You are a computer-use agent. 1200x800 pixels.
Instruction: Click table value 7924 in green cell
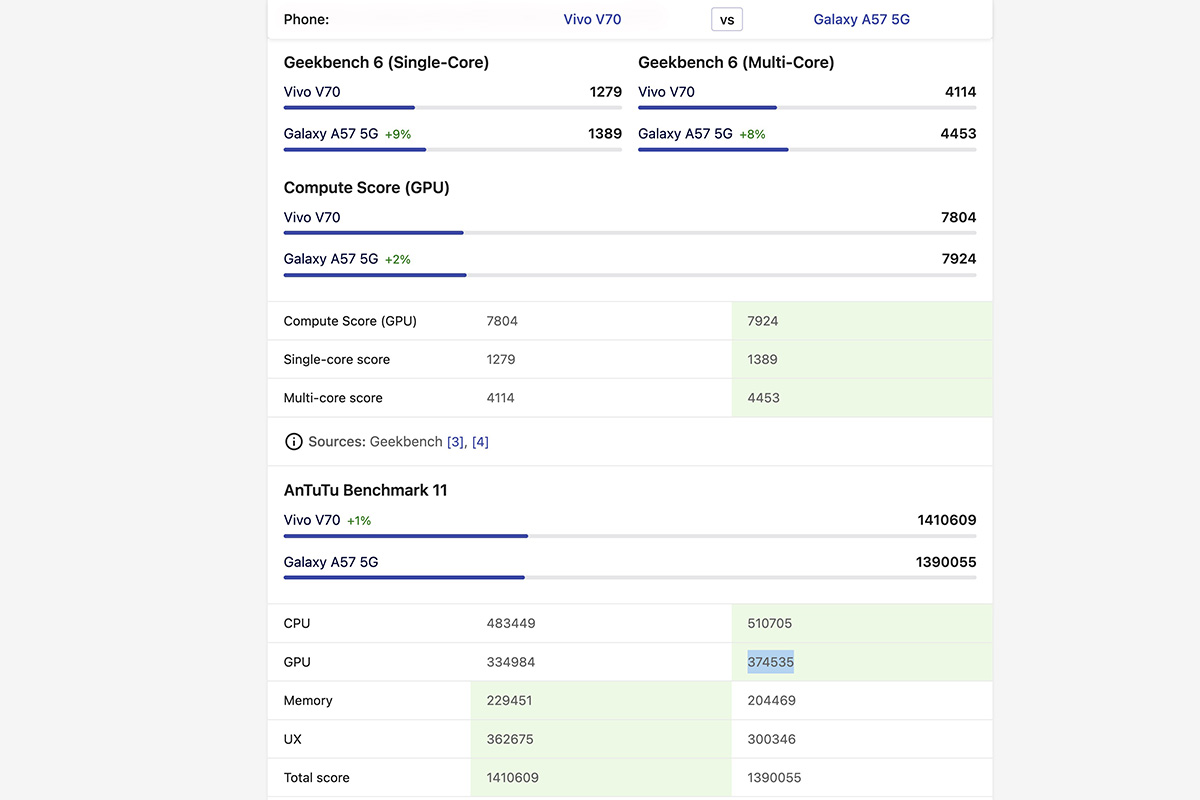(762, 321)
